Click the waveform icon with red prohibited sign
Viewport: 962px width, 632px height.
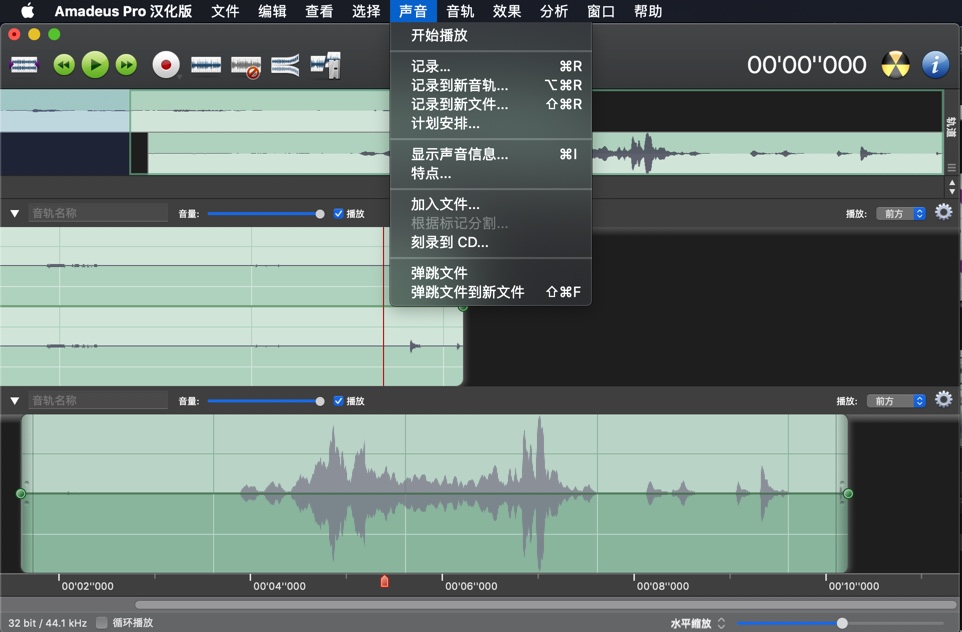pyautogui.click(x=246, y=66)
